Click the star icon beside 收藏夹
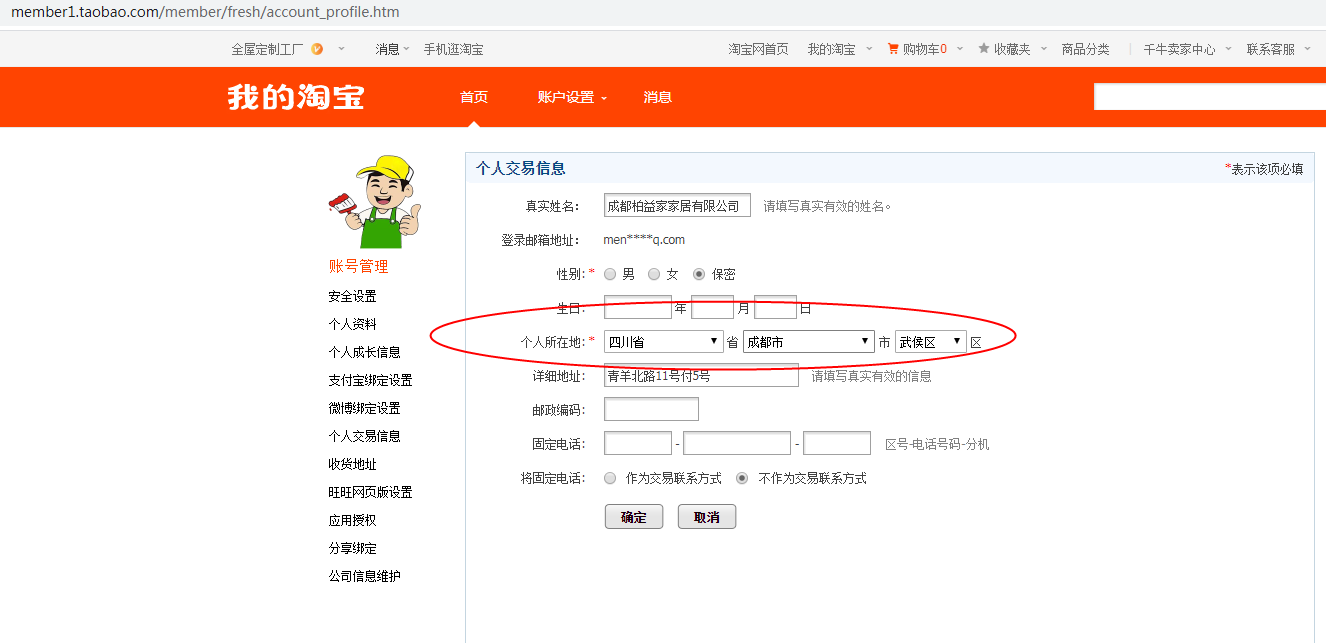1326x643 pixels. [x=984, y=49]
